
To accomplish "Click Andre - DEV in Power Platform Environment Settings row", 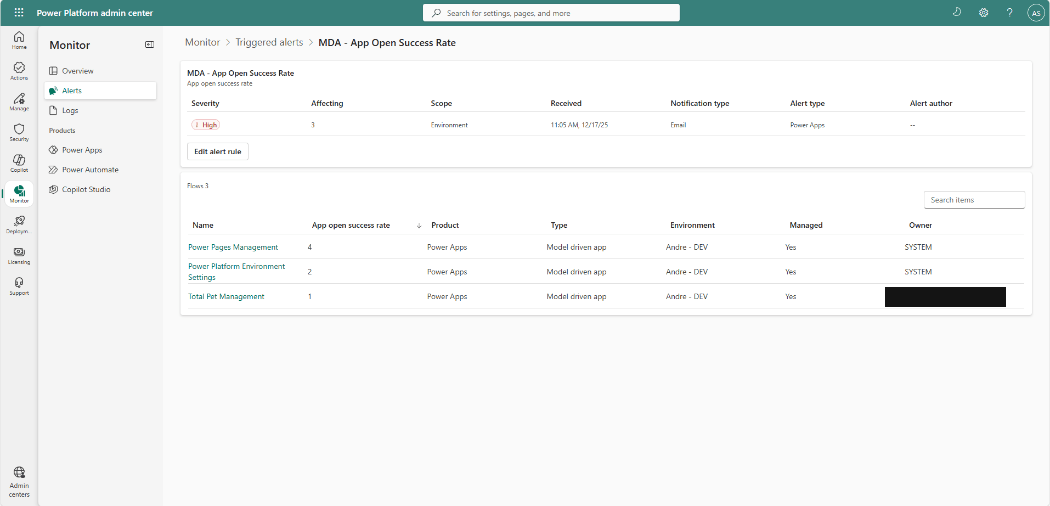I will pos(687,272).
